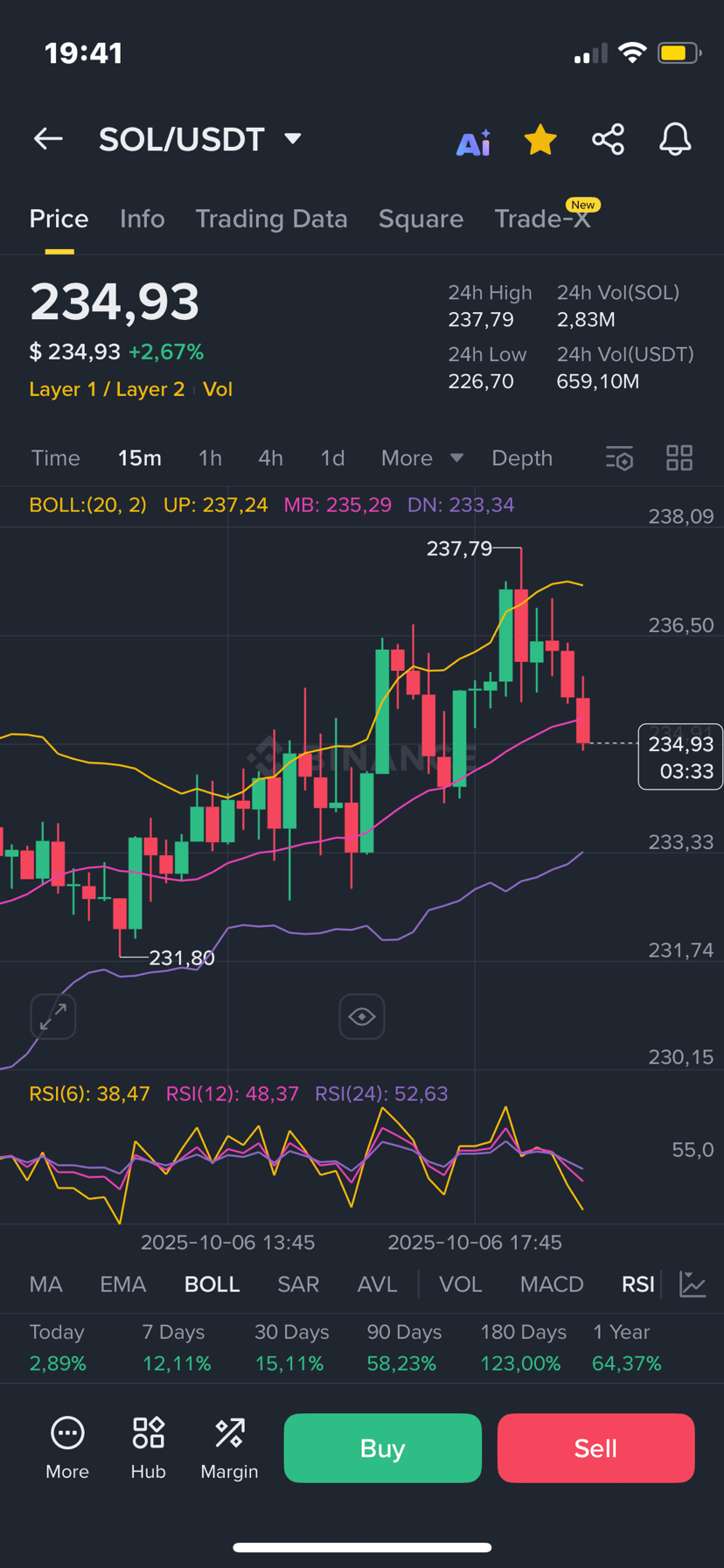Tap the 7 Days 12,11% performance
Viewport: 724px width, 1568px height.
tap(176, 1348)
